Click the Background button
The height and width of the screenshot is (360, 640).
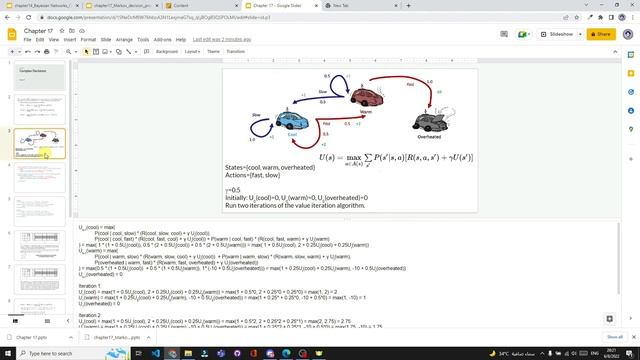(x=167, y=52)
